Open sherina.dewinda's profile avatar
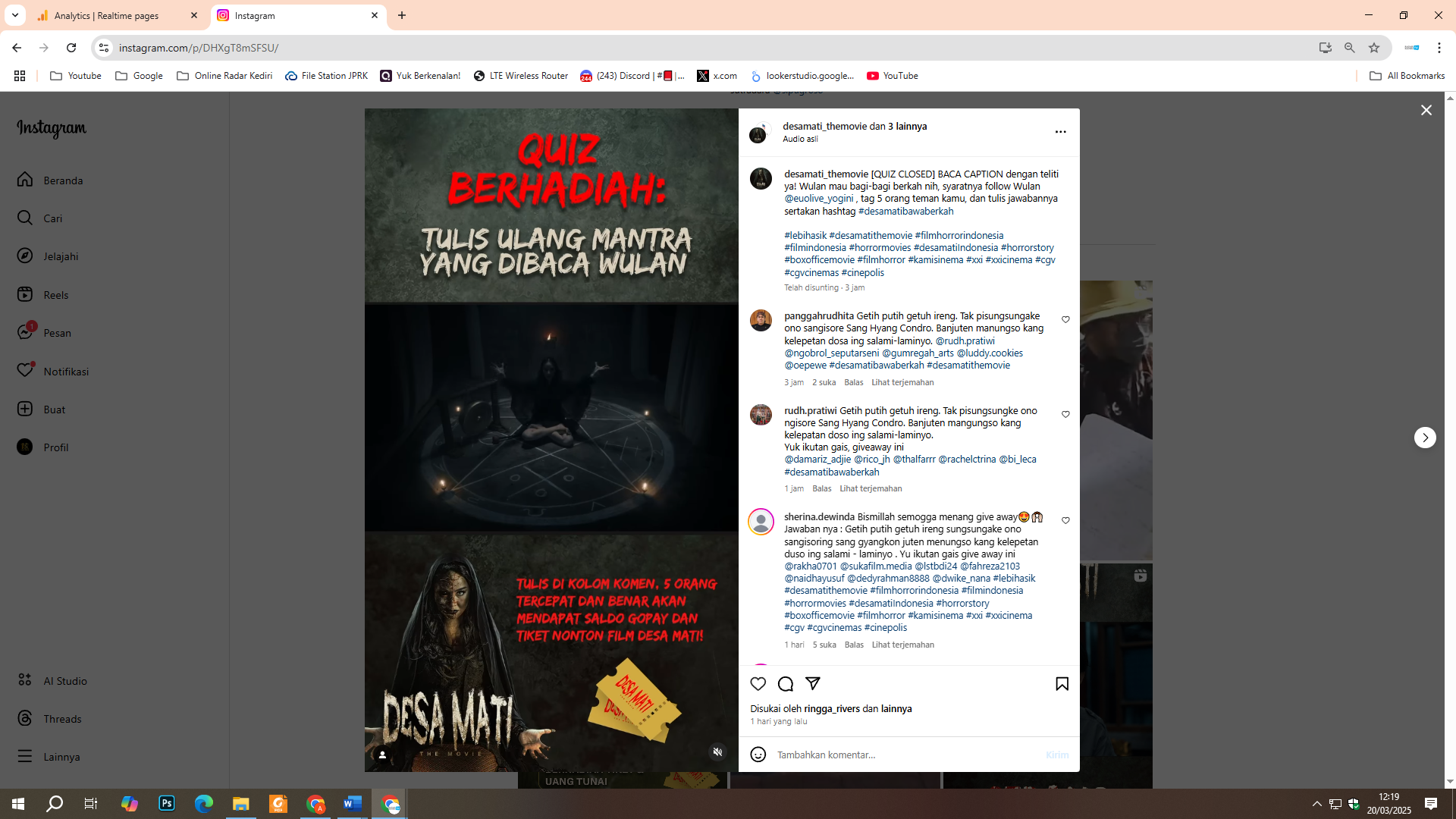Image resolution: width=1456 pixels, height=819 pixels. point(761,522)
